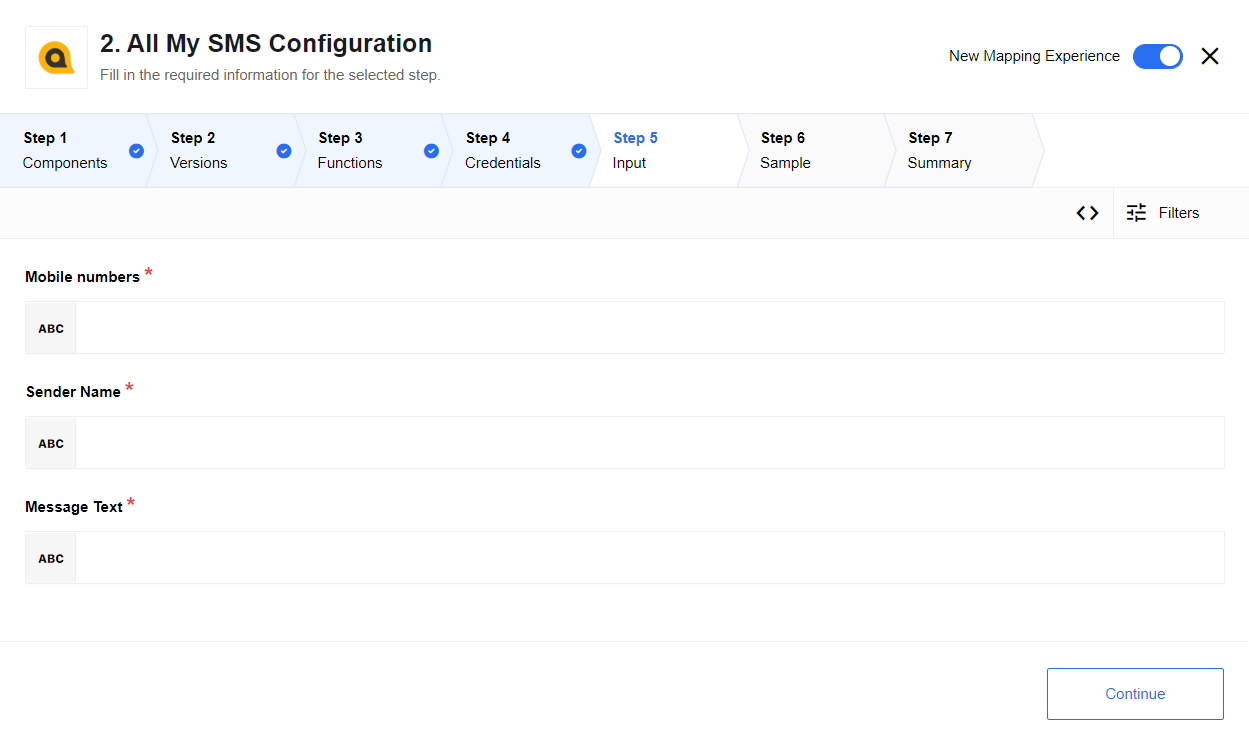Focus the Mobile numbers input field
This screenshot has width=1249, height=744.
(x=650, y=328)
